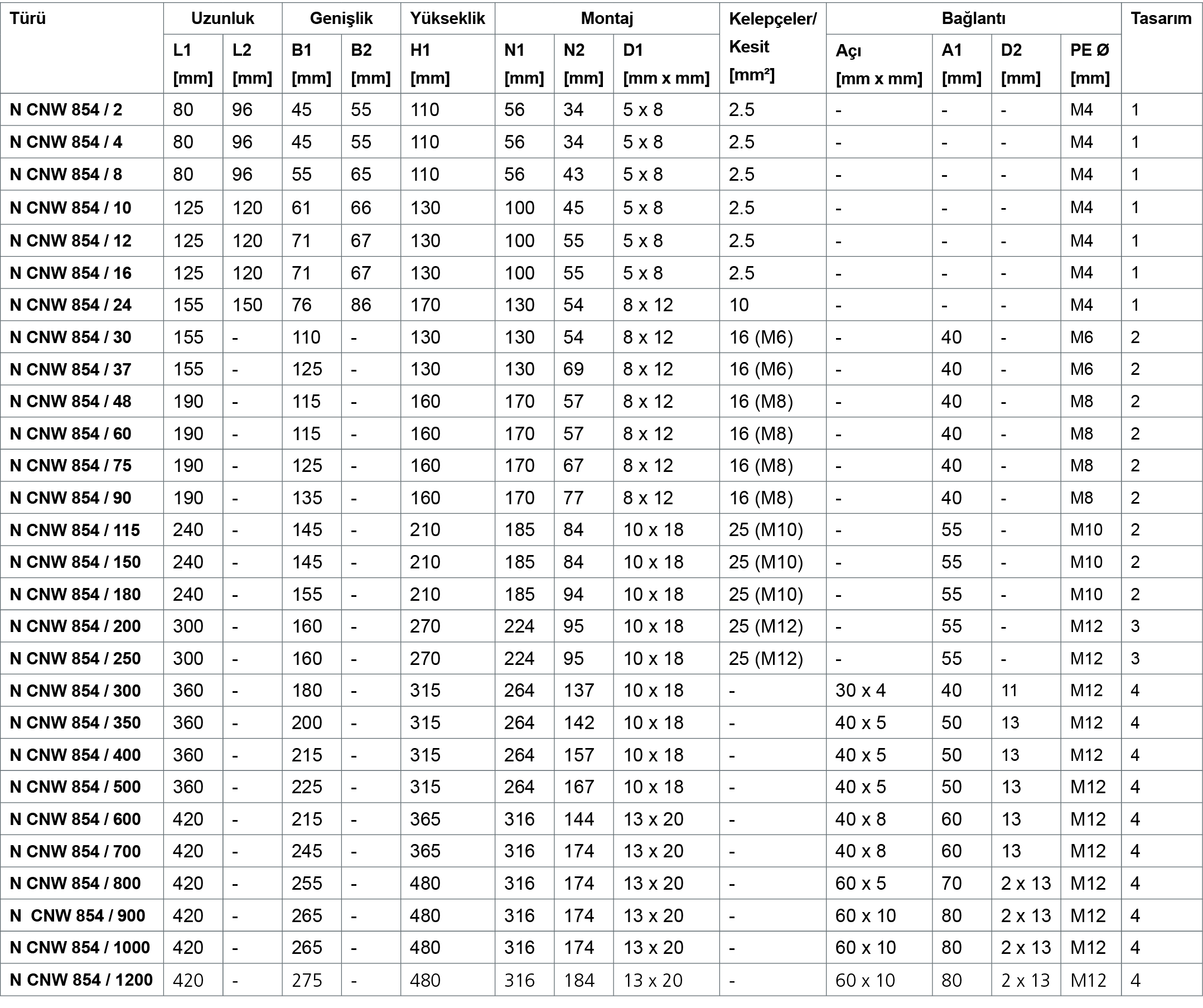This screenshot has width=1203, height=1008.
Task: Click the 'Bağlantı' header cell
Action: click(973, 18)
